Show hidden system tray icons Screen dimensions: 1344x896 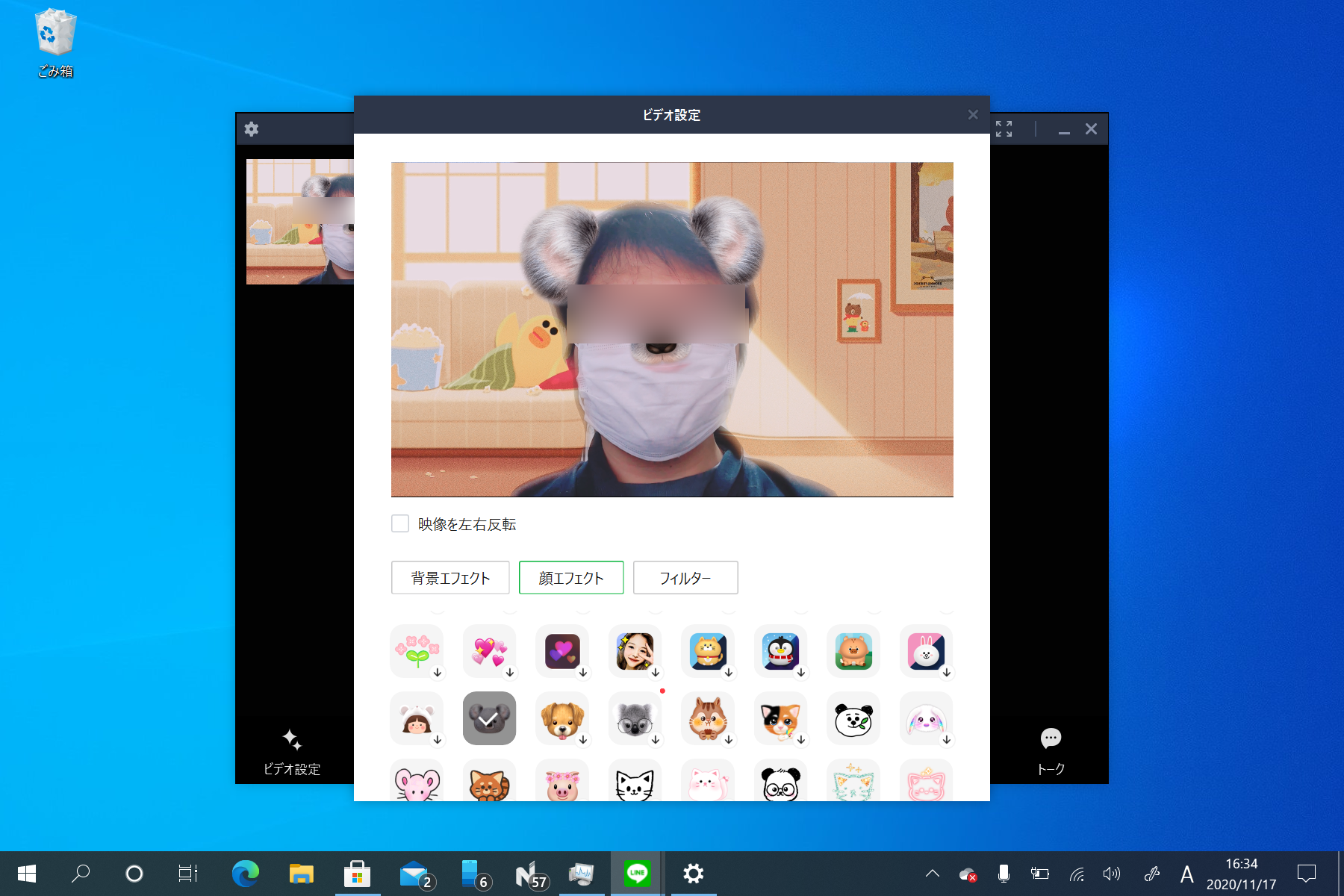933,874
